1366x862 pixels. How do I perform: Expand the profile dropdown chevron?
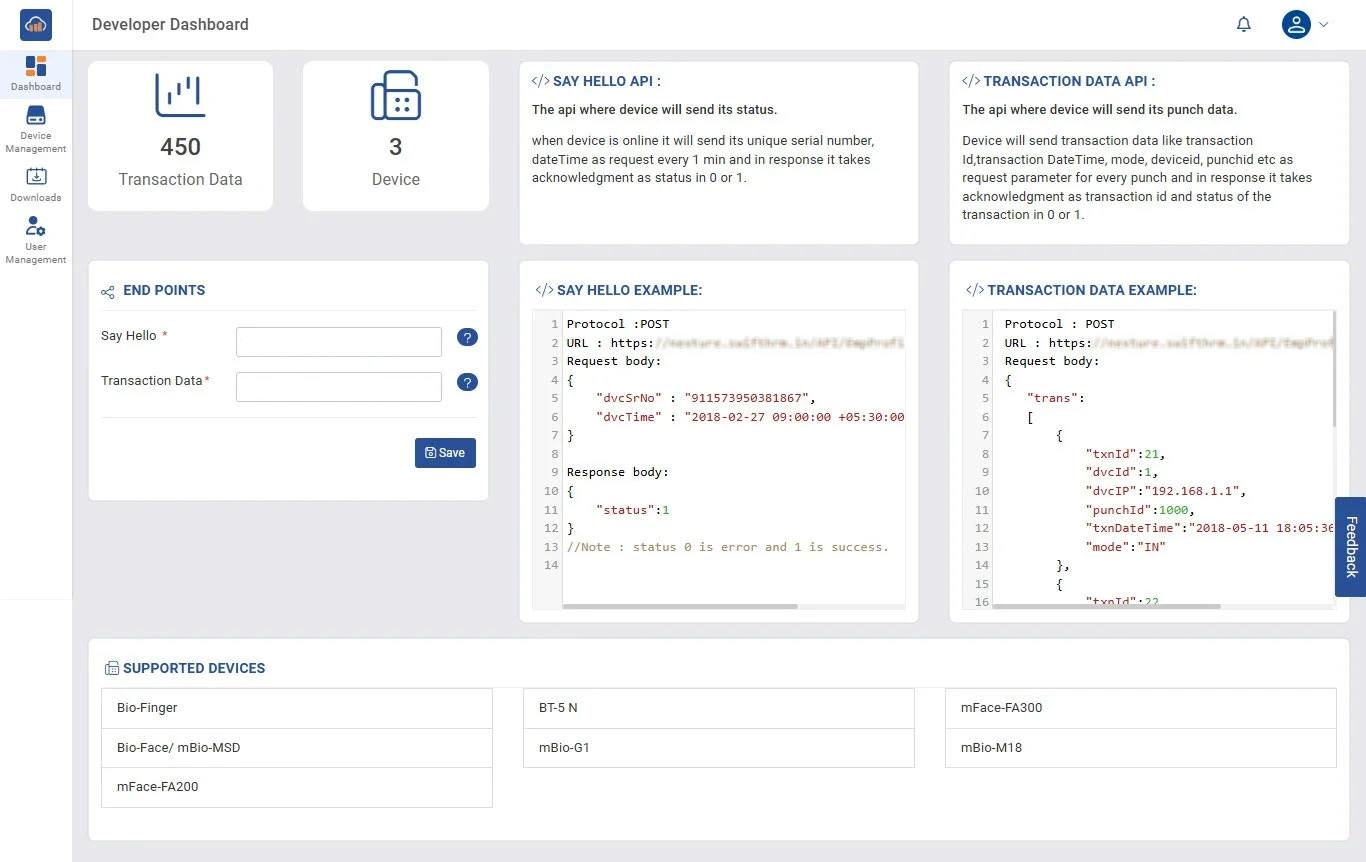(1324, 25)
